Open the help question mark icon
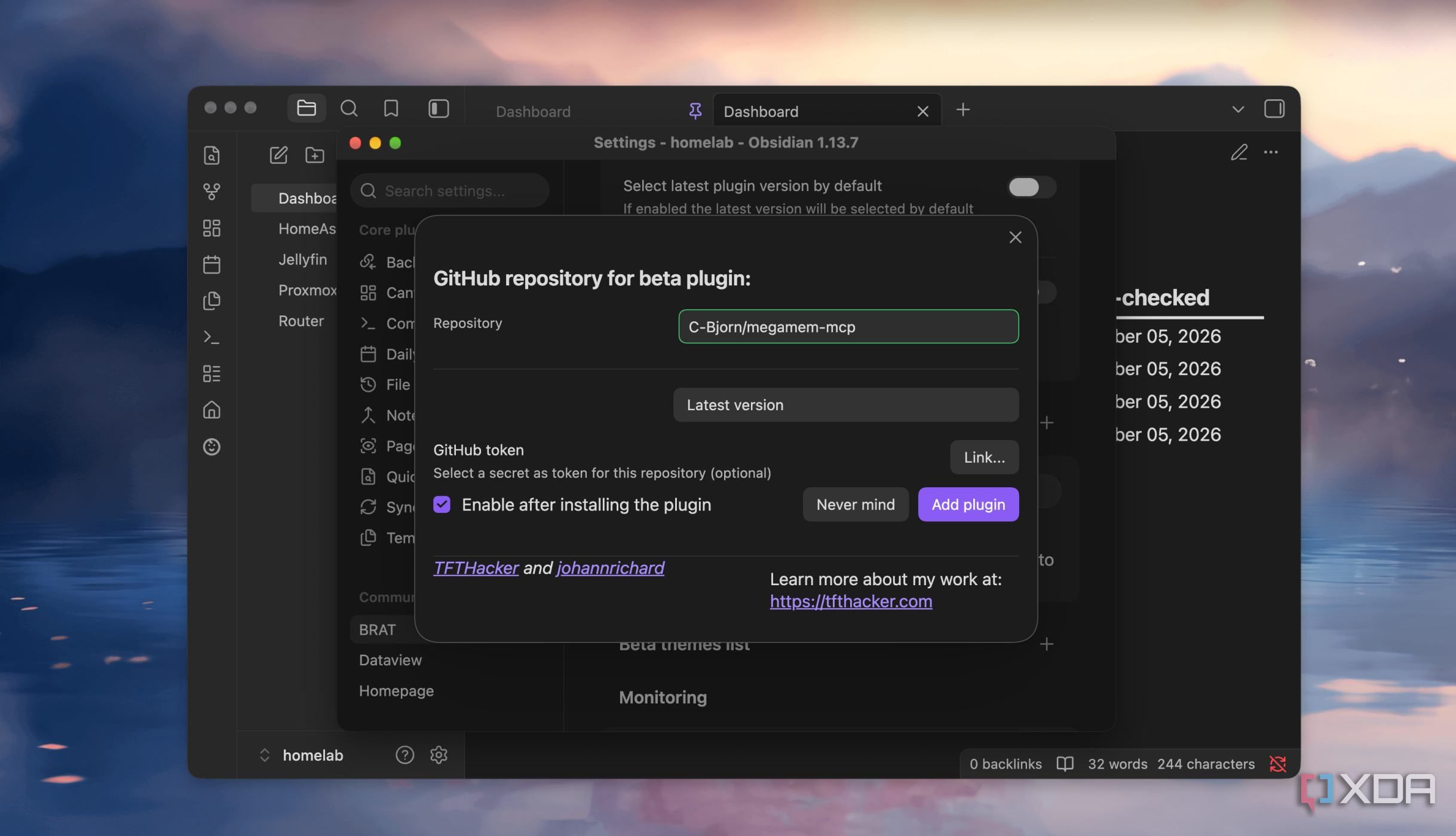This screenshot has height=836, width=1456. pyautogui.click(x=404, y=755)
